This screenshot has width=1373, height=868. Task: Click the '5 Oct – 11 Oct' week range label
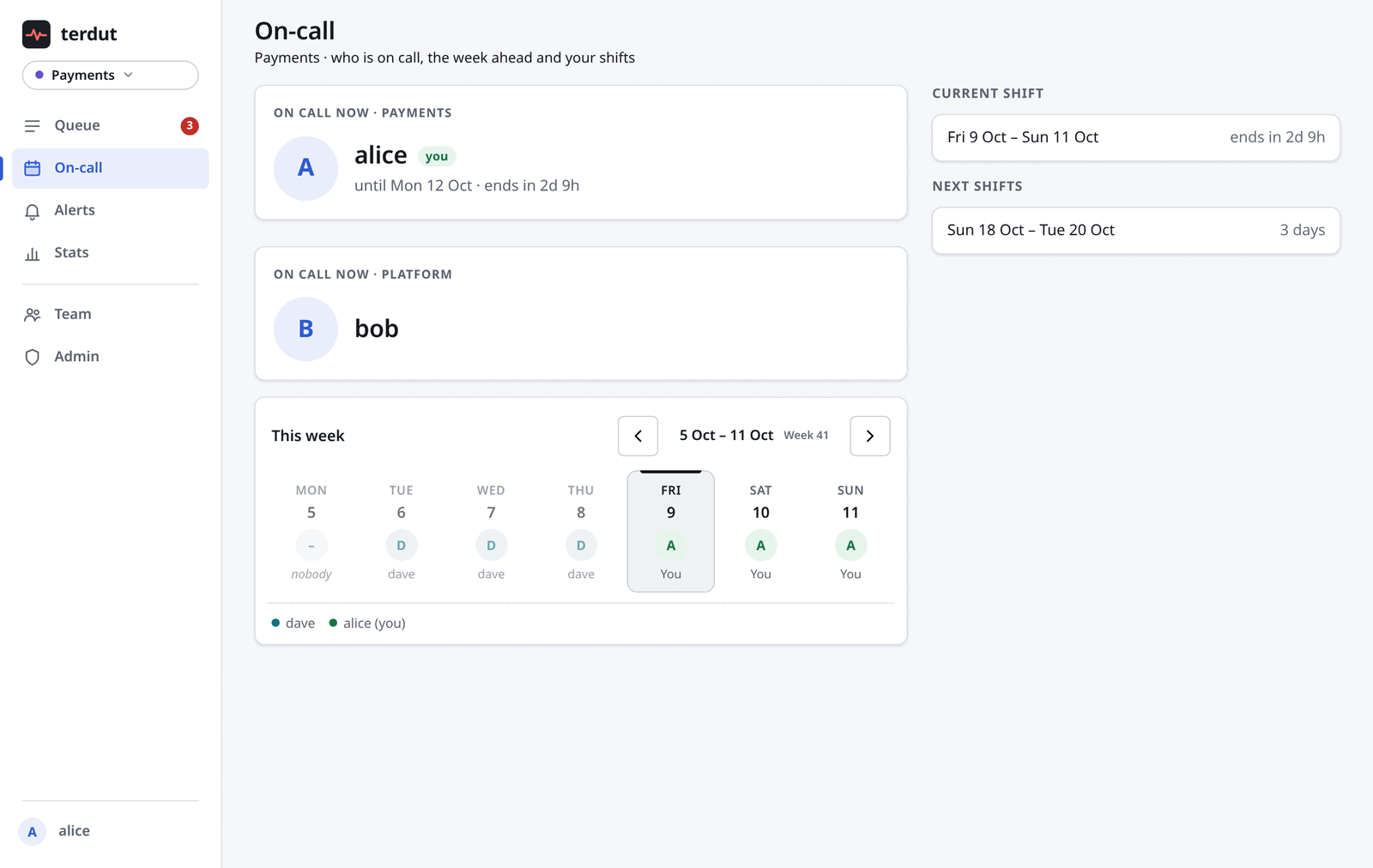(x=726, y=435)
